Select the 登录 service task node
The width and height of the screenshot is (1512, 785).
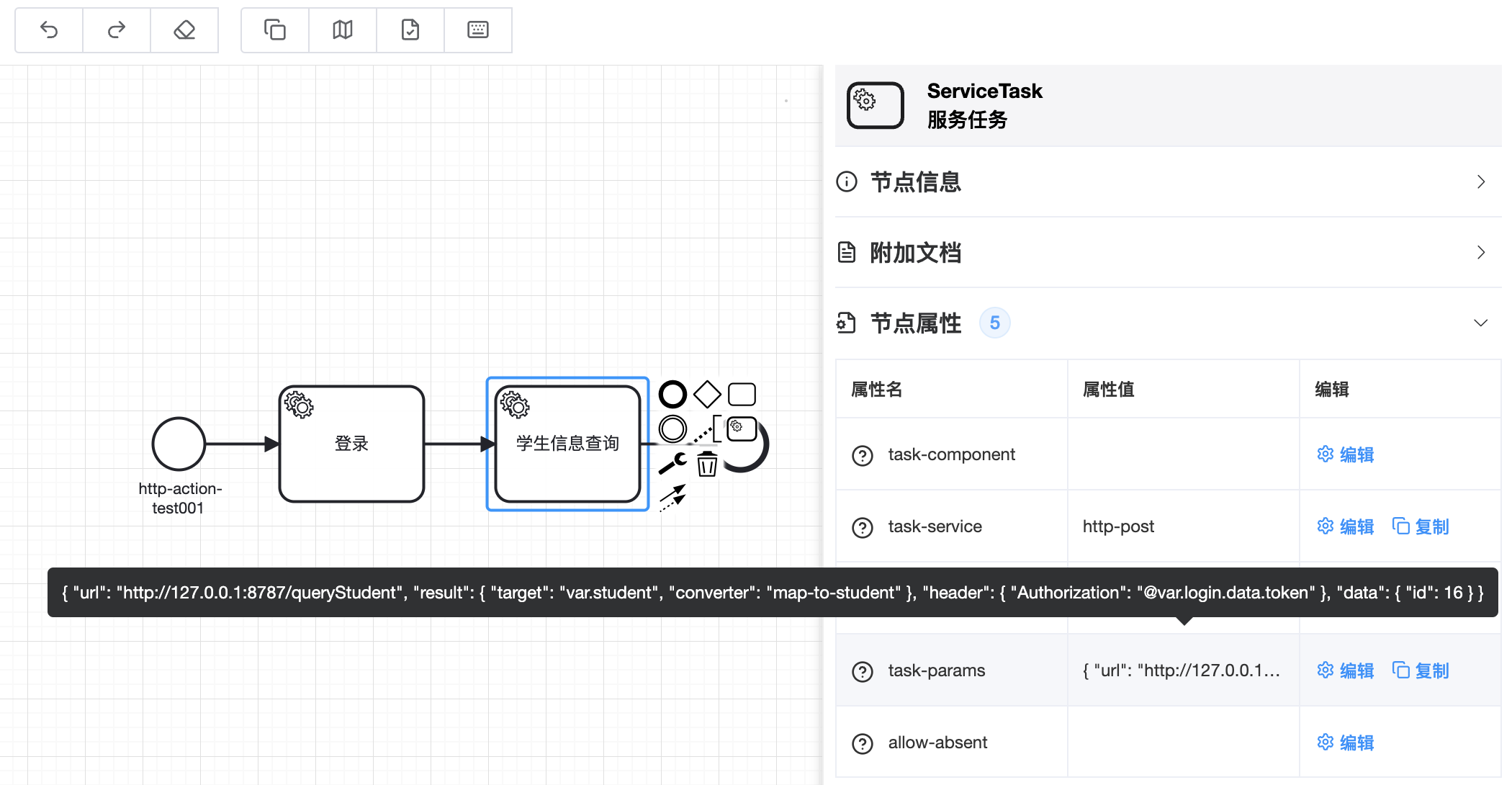click(x=351, y=444)
